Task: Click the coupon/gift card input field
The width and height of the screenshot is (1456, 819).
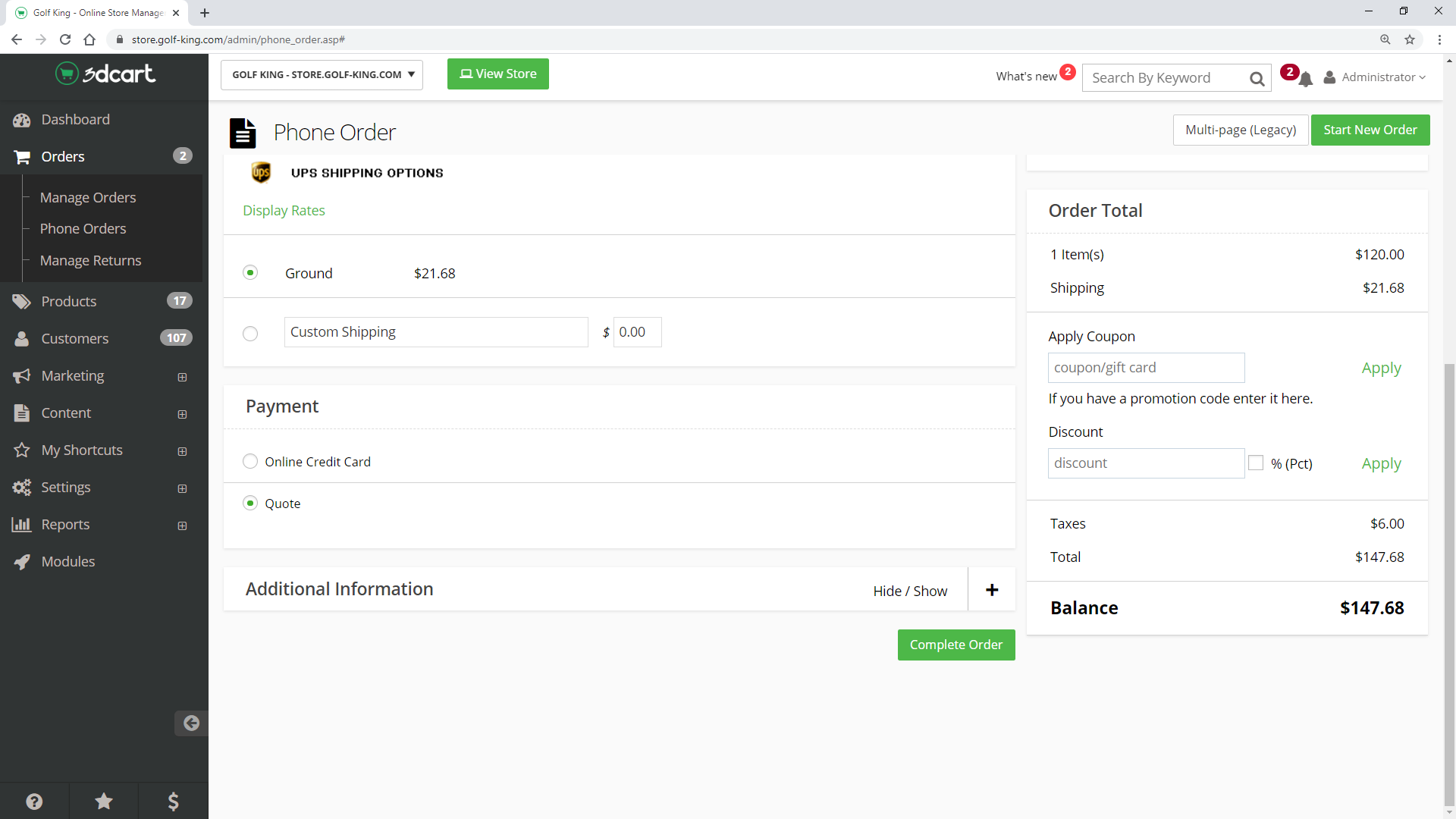Action: (x=1145, y=368)
